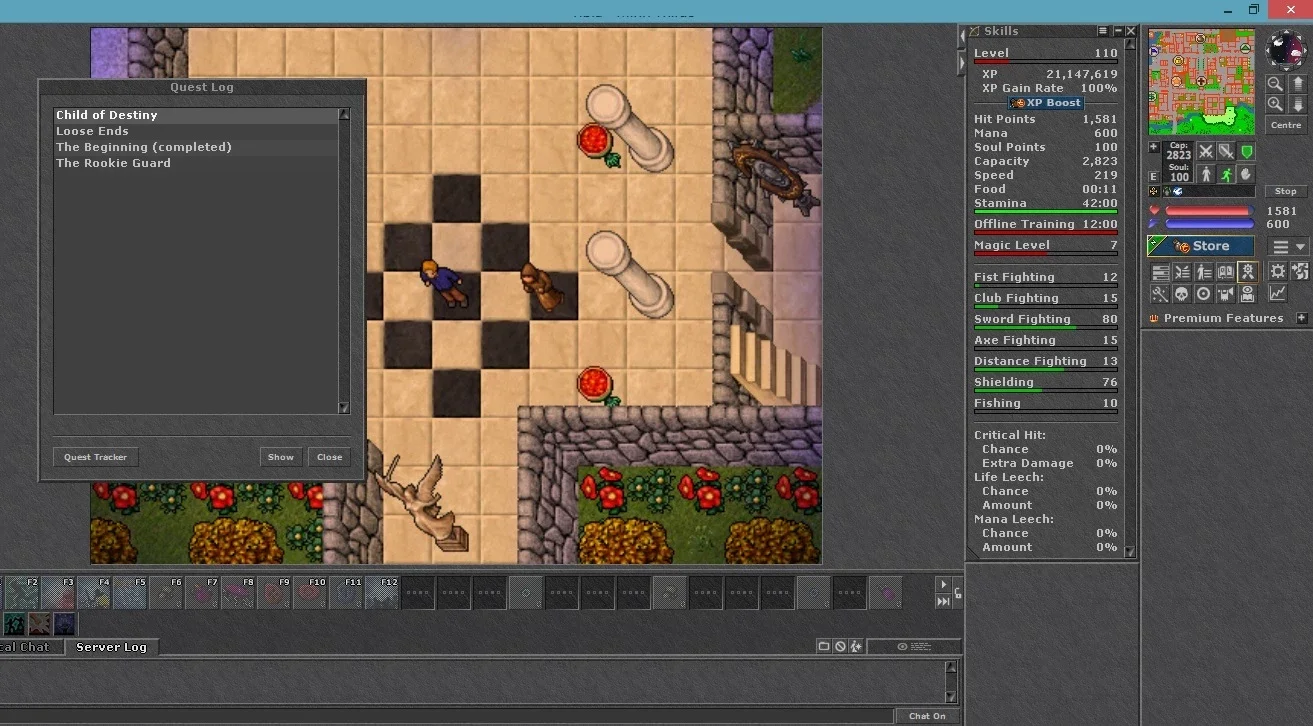Open the VIP list widget icon
Screen dimensions: 1313x726
point(1204,272)
